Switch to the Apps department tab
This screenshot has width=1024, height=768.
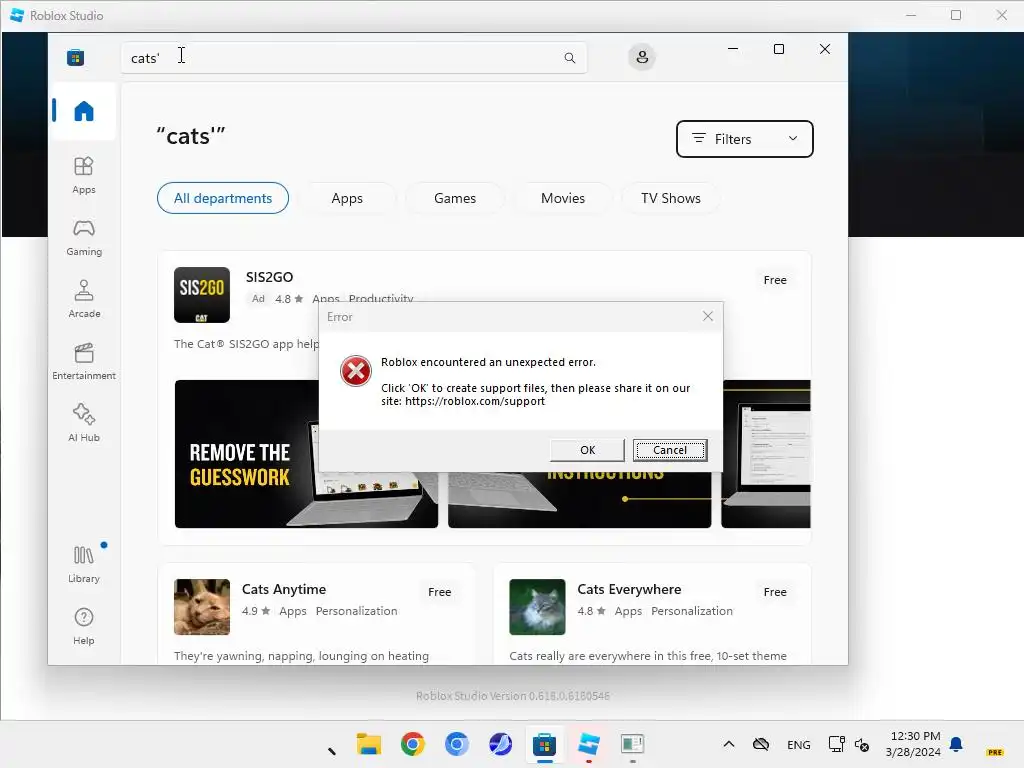coord(347,198)
